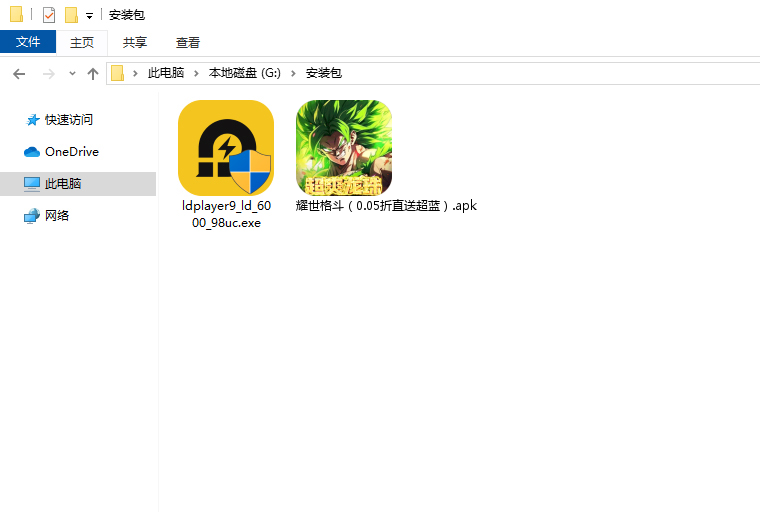The height and width of the screenshot is (512, 760).
Task: Expand the Customize Quick Access Toolbar dropdown
Action: pos(89,16)
